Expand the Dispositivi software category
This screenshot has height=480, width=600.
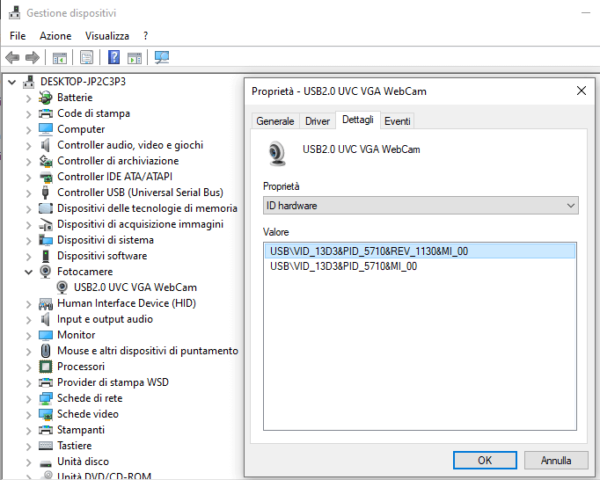tap(28, 256)
